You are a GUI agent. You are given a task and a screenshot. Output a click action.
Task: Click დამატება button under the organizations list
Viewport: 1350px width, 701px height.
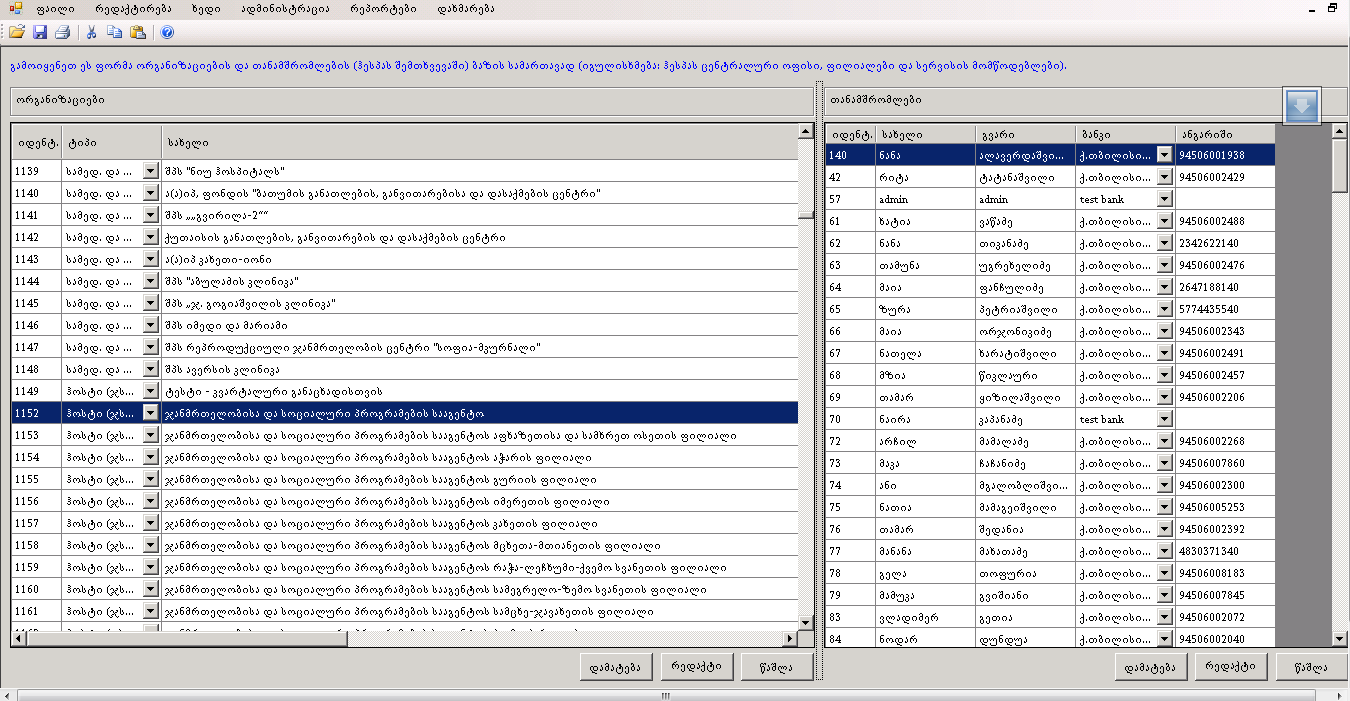tap(616, 666)
